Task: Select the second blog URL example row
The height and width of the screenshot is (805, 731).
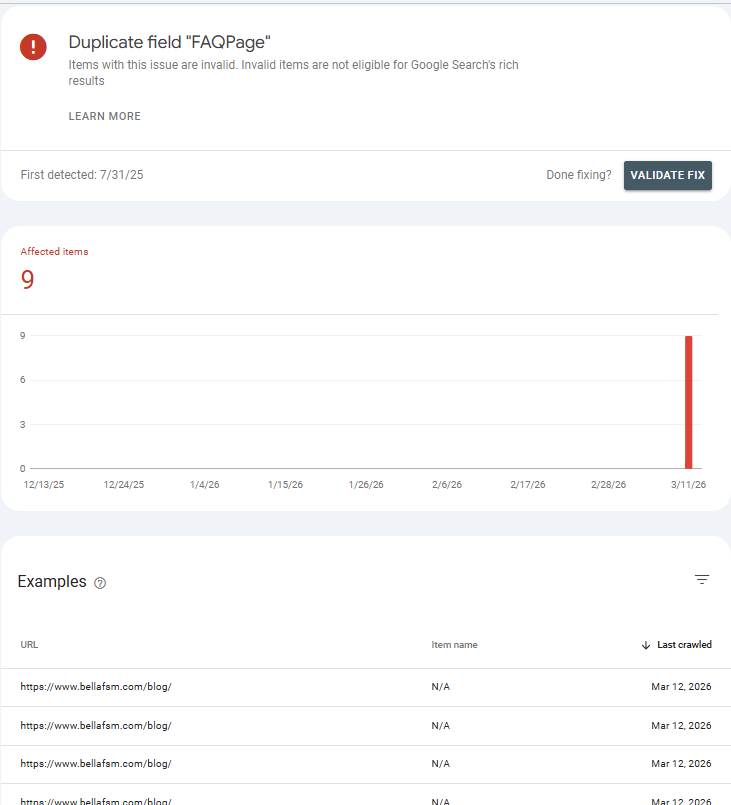Action: point(96,725)
